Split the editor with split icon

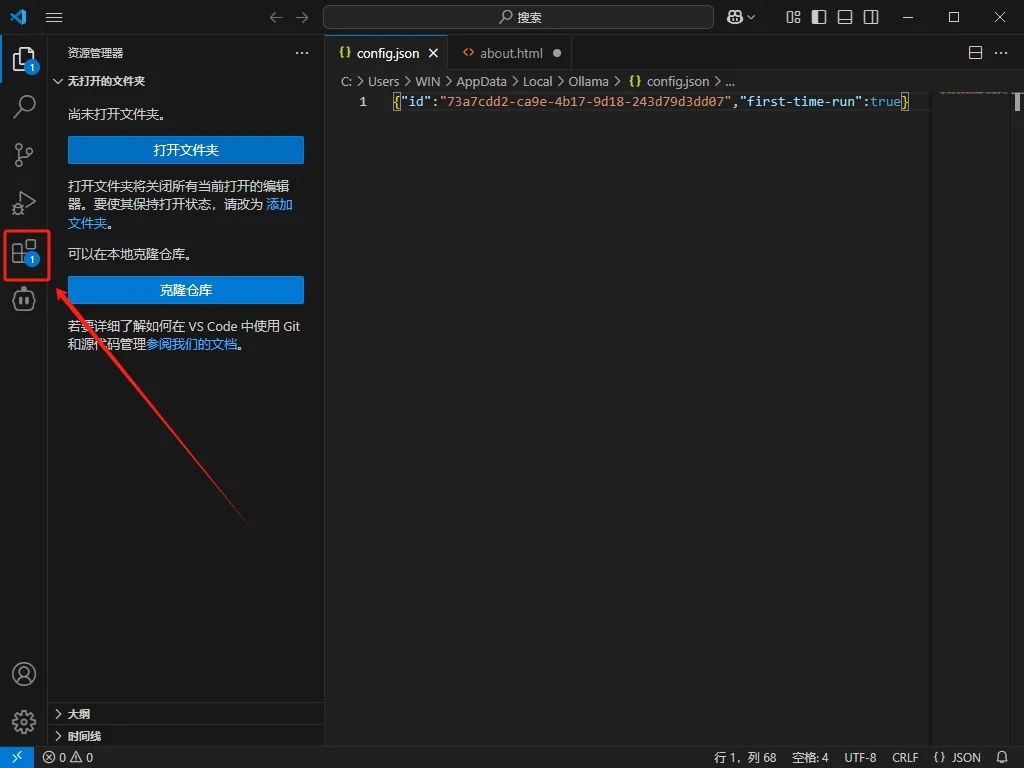[x=975, y=53]
